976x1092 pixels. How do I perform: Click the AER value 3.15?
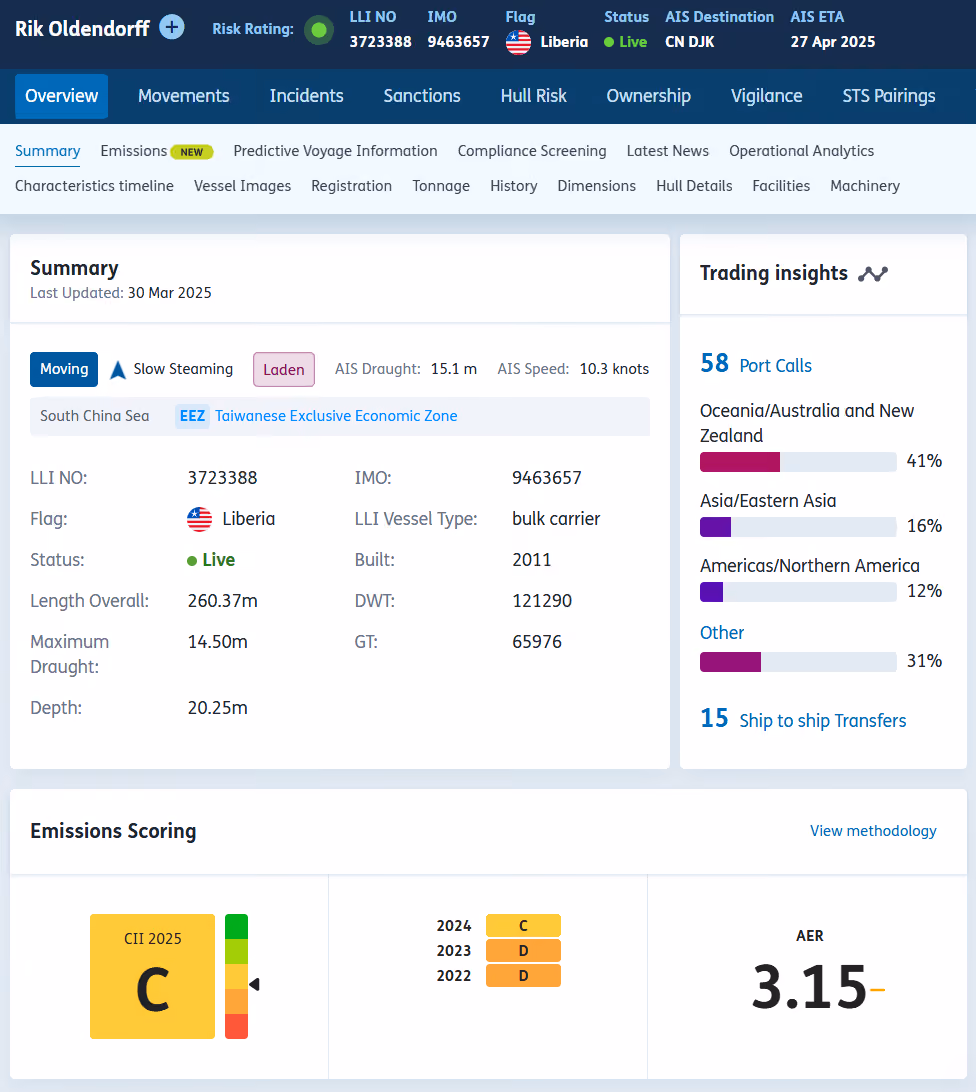810,987
